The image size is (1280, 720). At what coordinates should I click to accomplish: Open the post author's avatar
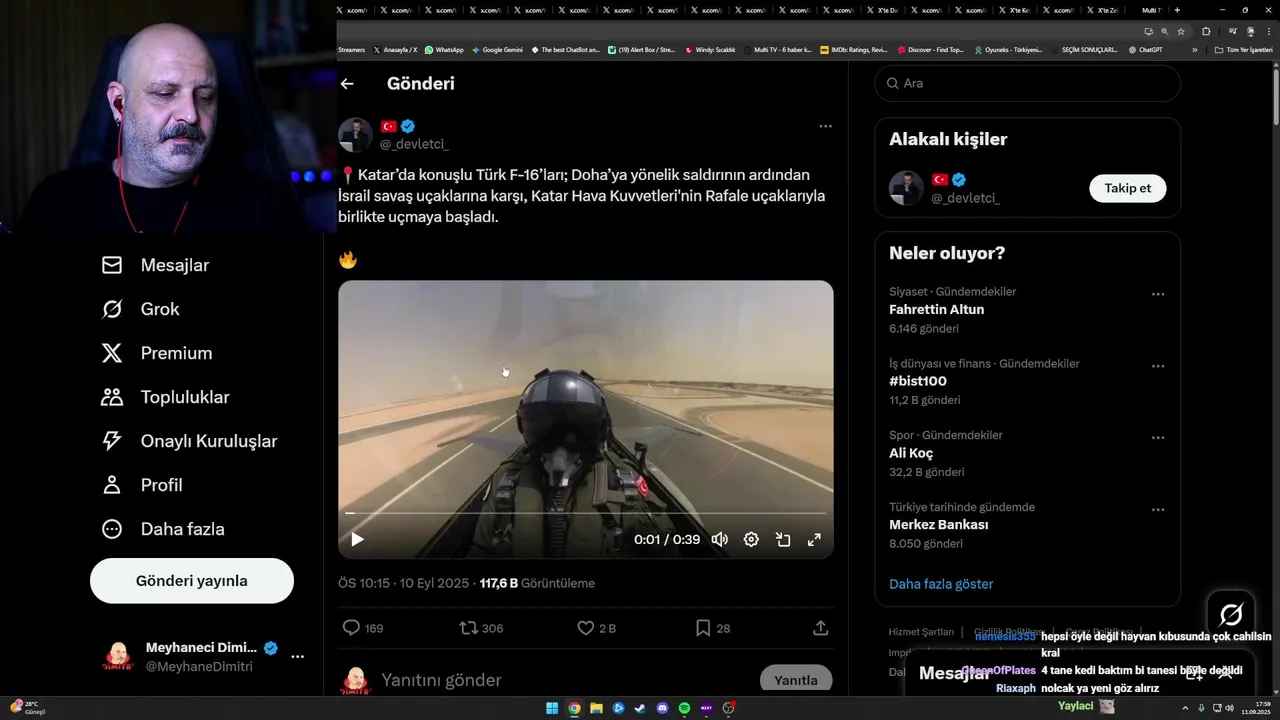[x=355, y=135]
